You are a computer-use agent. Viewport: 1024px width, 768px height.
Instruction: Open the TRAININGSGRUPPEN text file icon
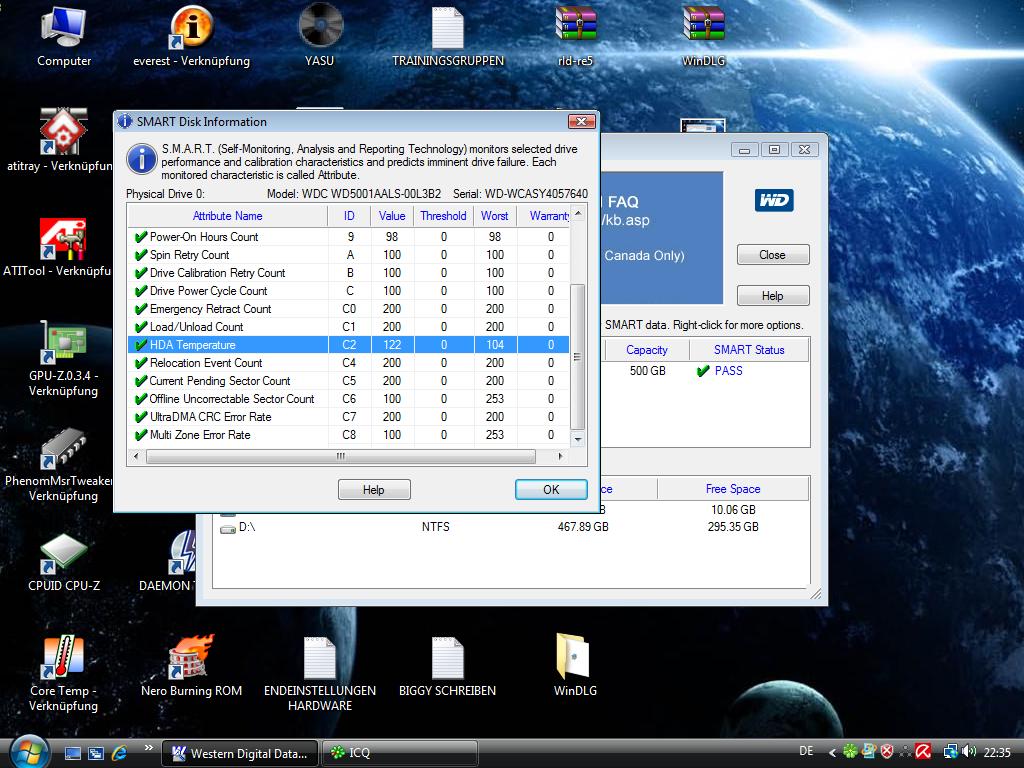click(447, 27)
